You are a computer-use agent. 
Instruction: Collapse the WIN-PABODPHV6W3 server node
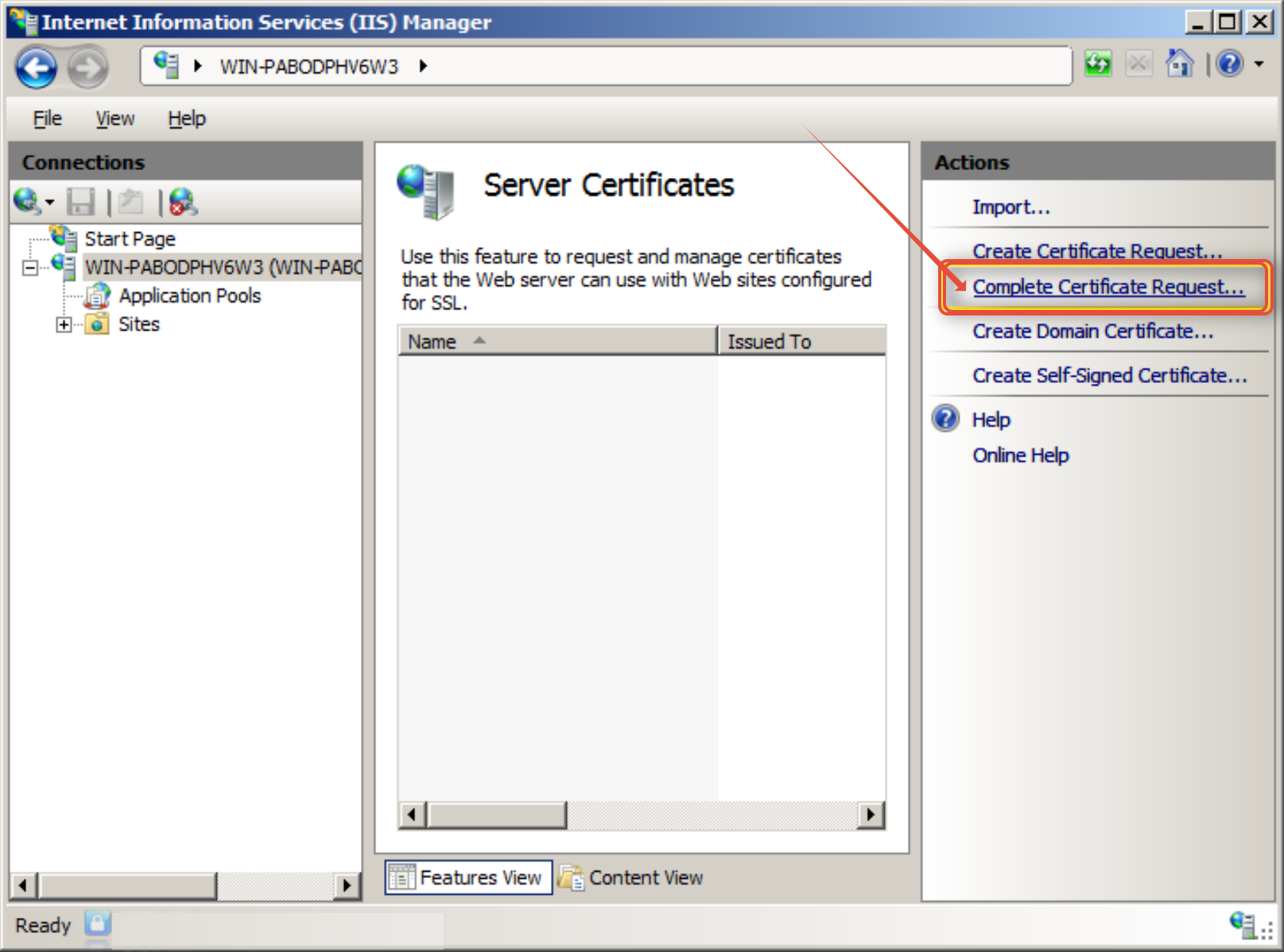pos(30,268)
